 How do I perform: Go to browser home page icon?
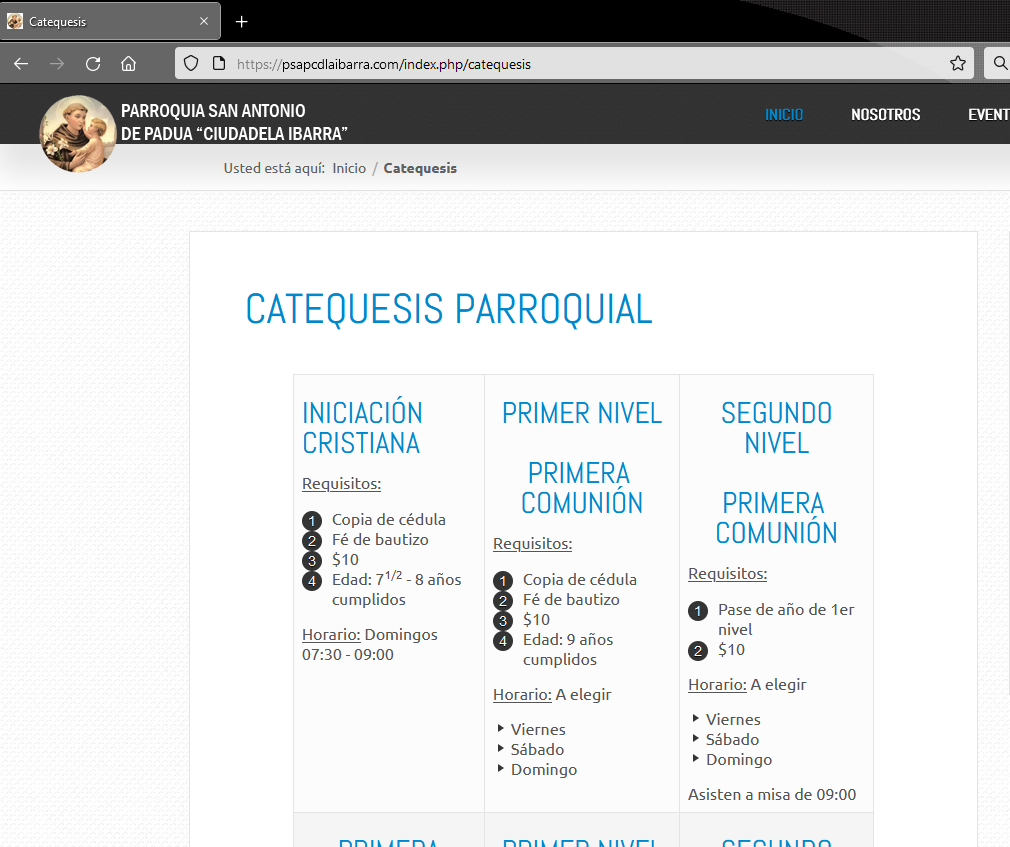coord(128,64)
